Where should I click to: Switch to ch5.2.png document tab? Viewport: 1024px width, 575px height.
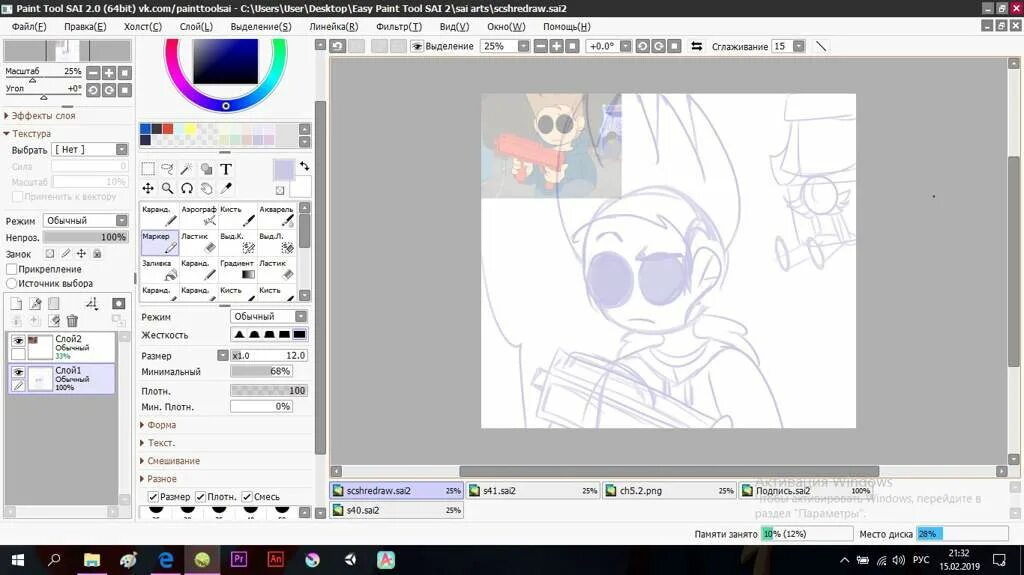click(x=669, y=491)
